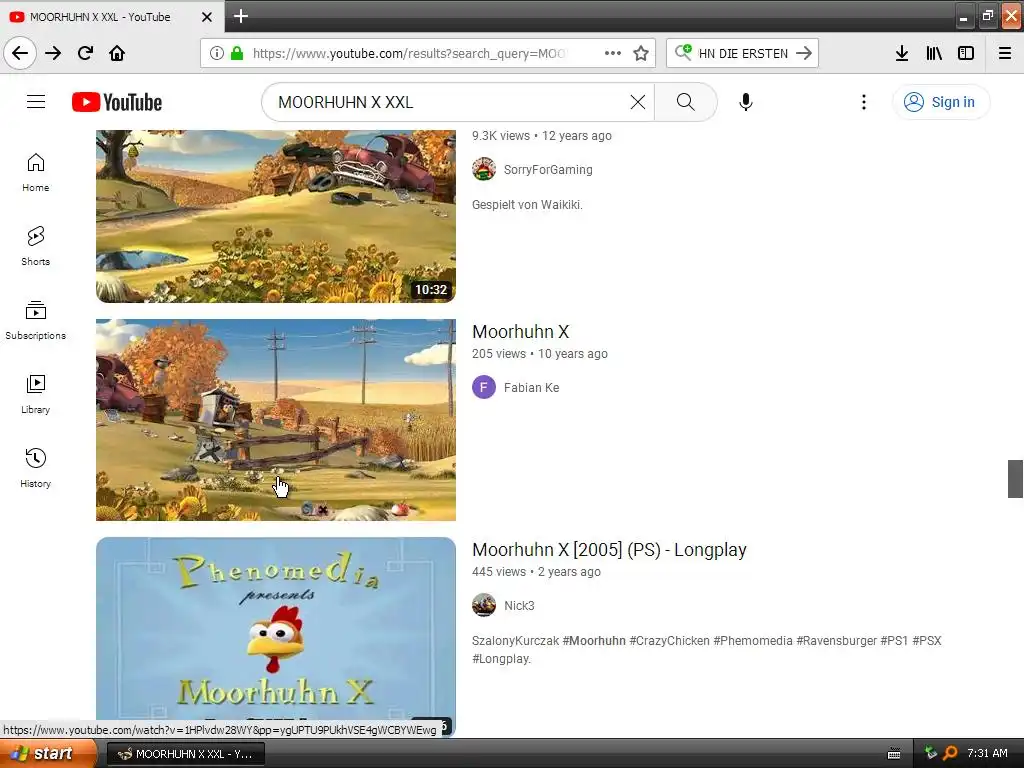The width and height of the screenshot is (1024, 768).
Task: Open the YouTube guide hamburger menu
Action: (x=36, y=102)
